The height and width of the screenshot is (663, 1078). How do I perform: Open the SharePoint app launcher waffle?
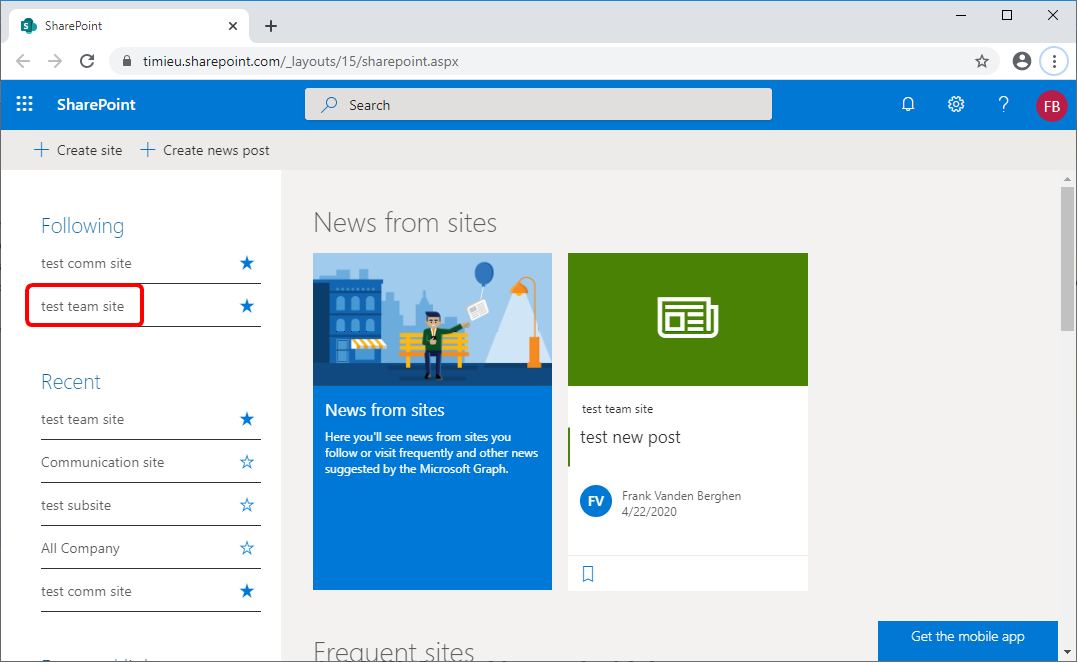coord(25,104)
